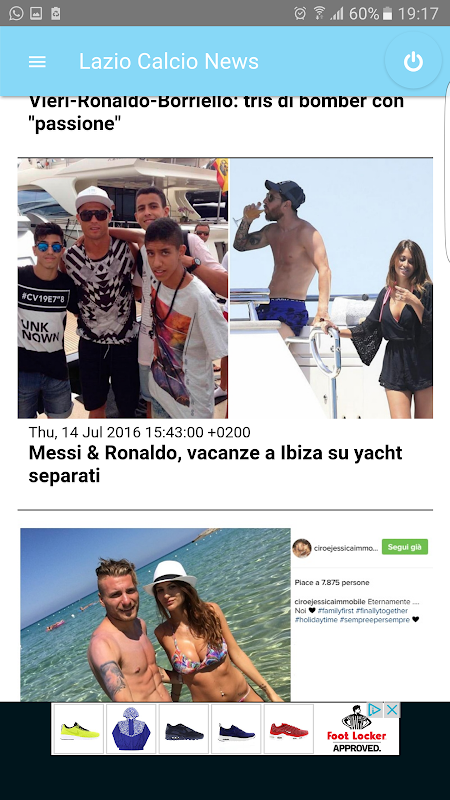Close the Foot Locker ad banner
Viewport: 450px width, 800px height.
coord(392,709)
